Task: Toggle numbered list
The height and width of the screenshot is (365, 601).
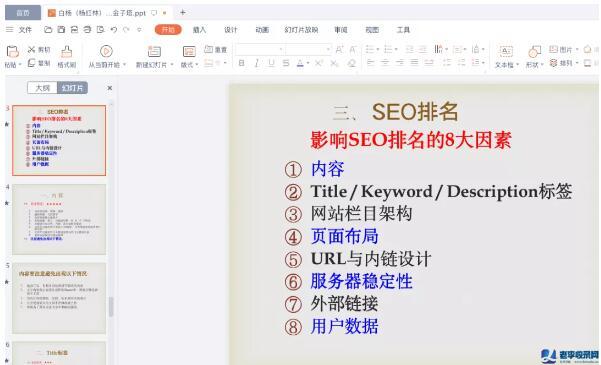Action: click(388, 49)
